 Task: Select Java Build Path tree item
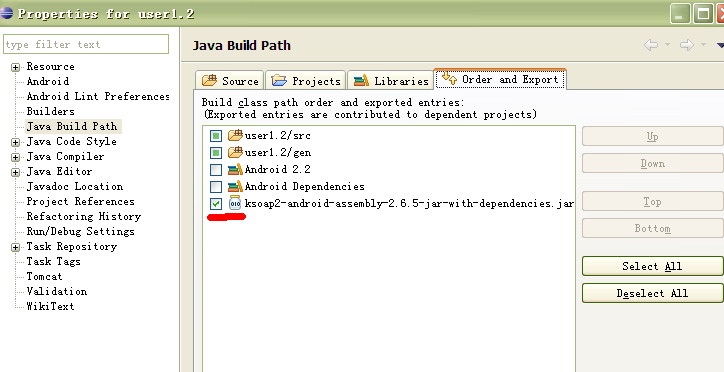pos(72,126)
